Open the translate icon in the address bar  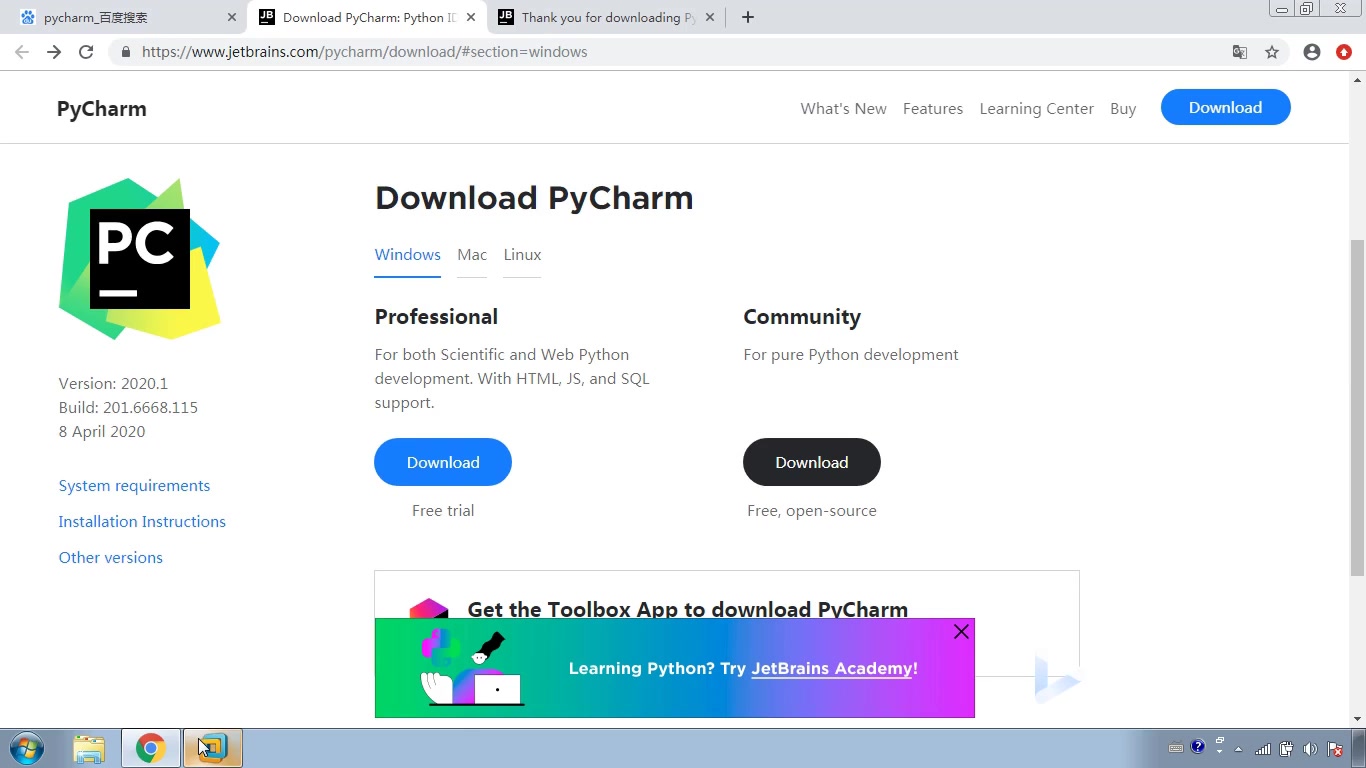1240,51
